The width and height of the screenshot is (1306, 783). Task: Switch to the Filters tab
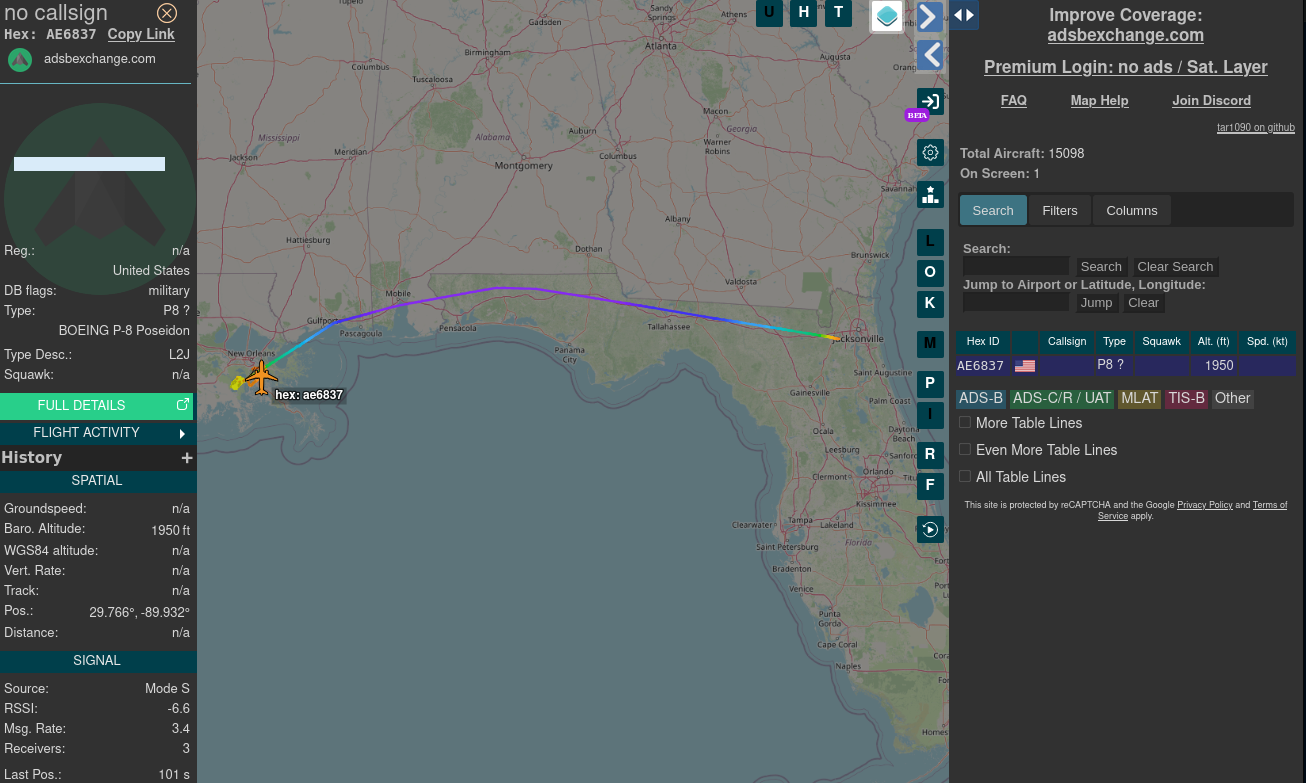[x=1060, y=210]
